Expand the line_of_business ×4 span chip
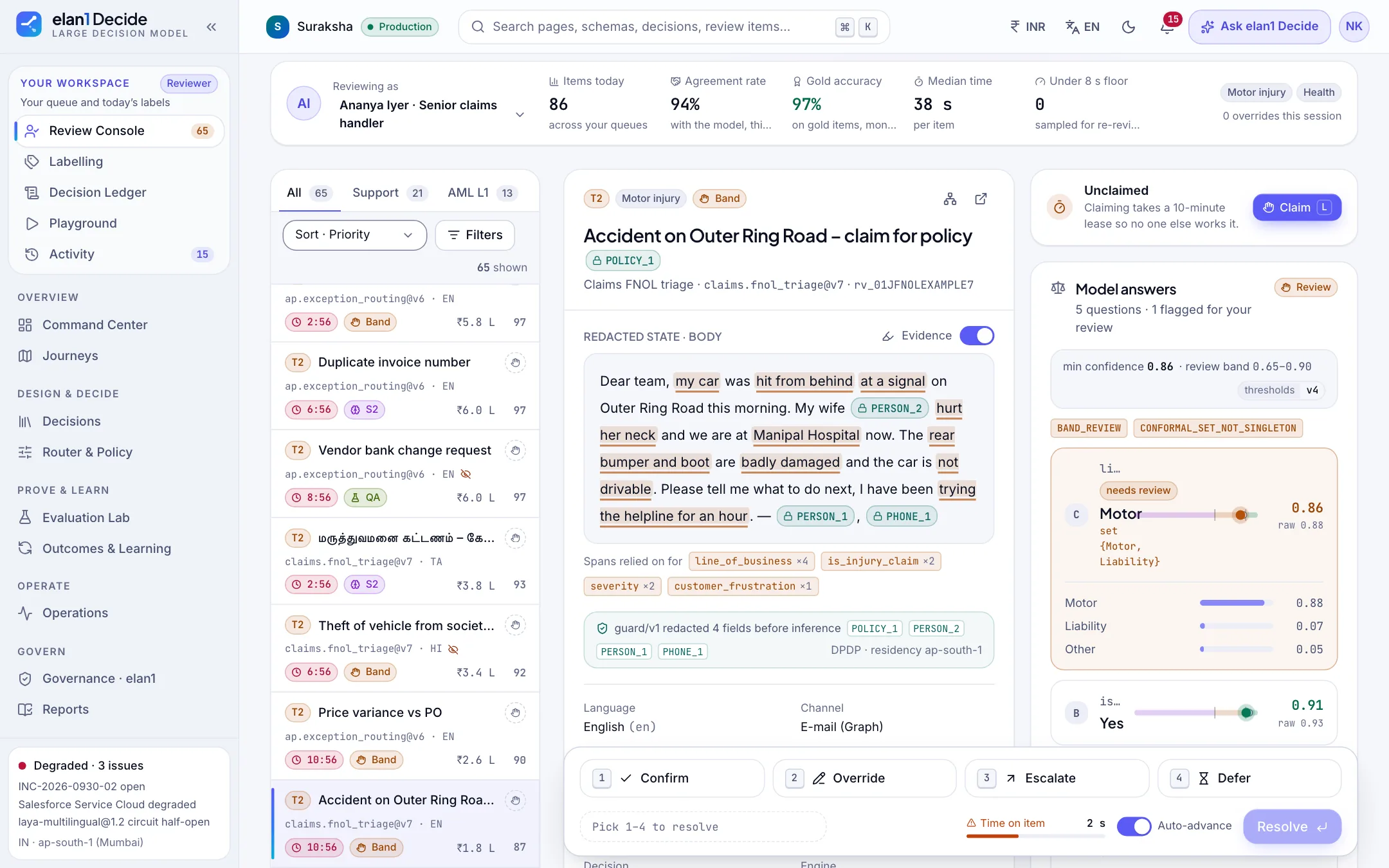Viewport: 1389px width, 868px height. click(x=752, y=561)
